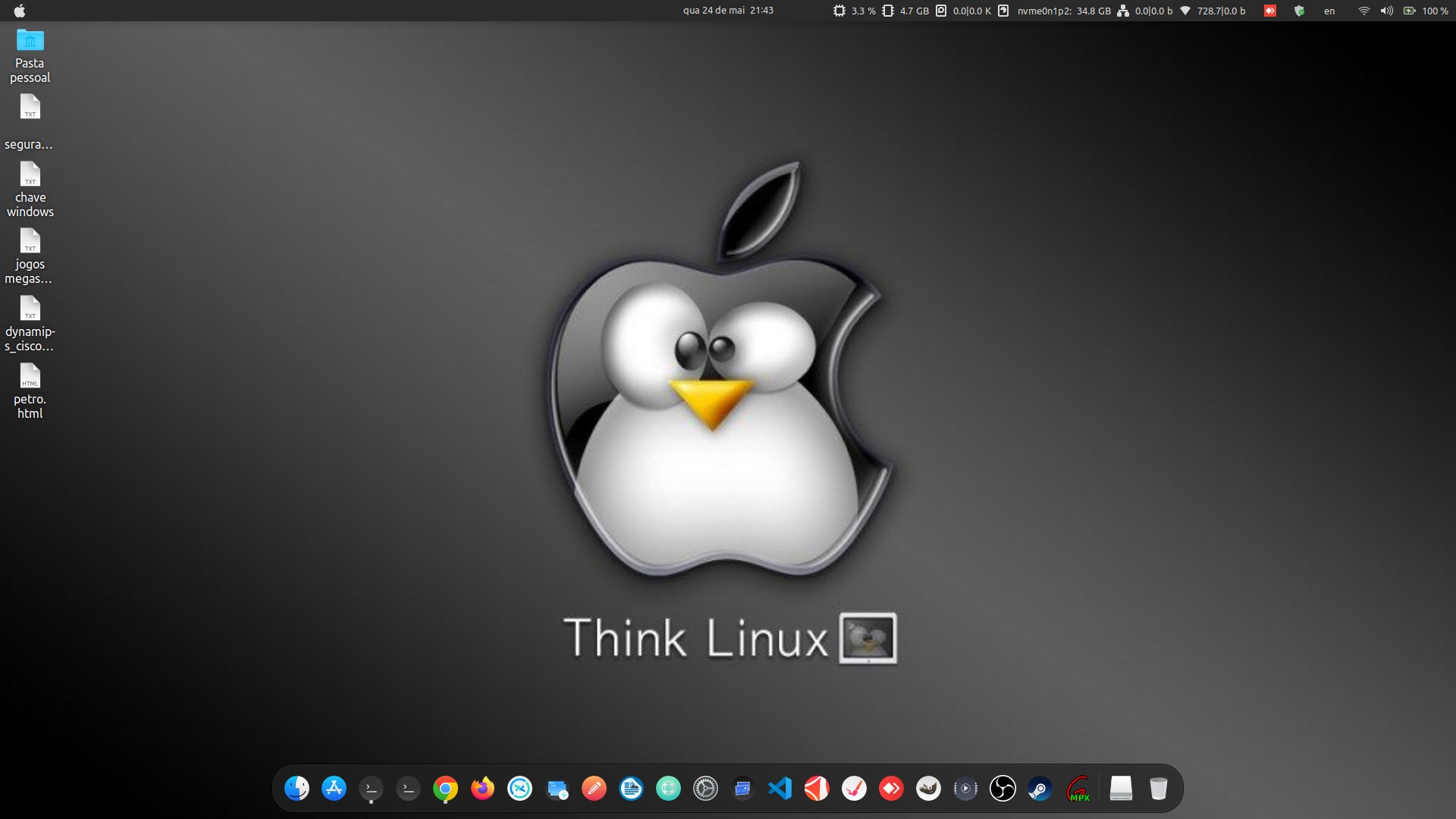Image resolution: width=1456 pixels, height=819 pixels.
Task: Open the red PDF reader icon
Action: pos(817,789)
